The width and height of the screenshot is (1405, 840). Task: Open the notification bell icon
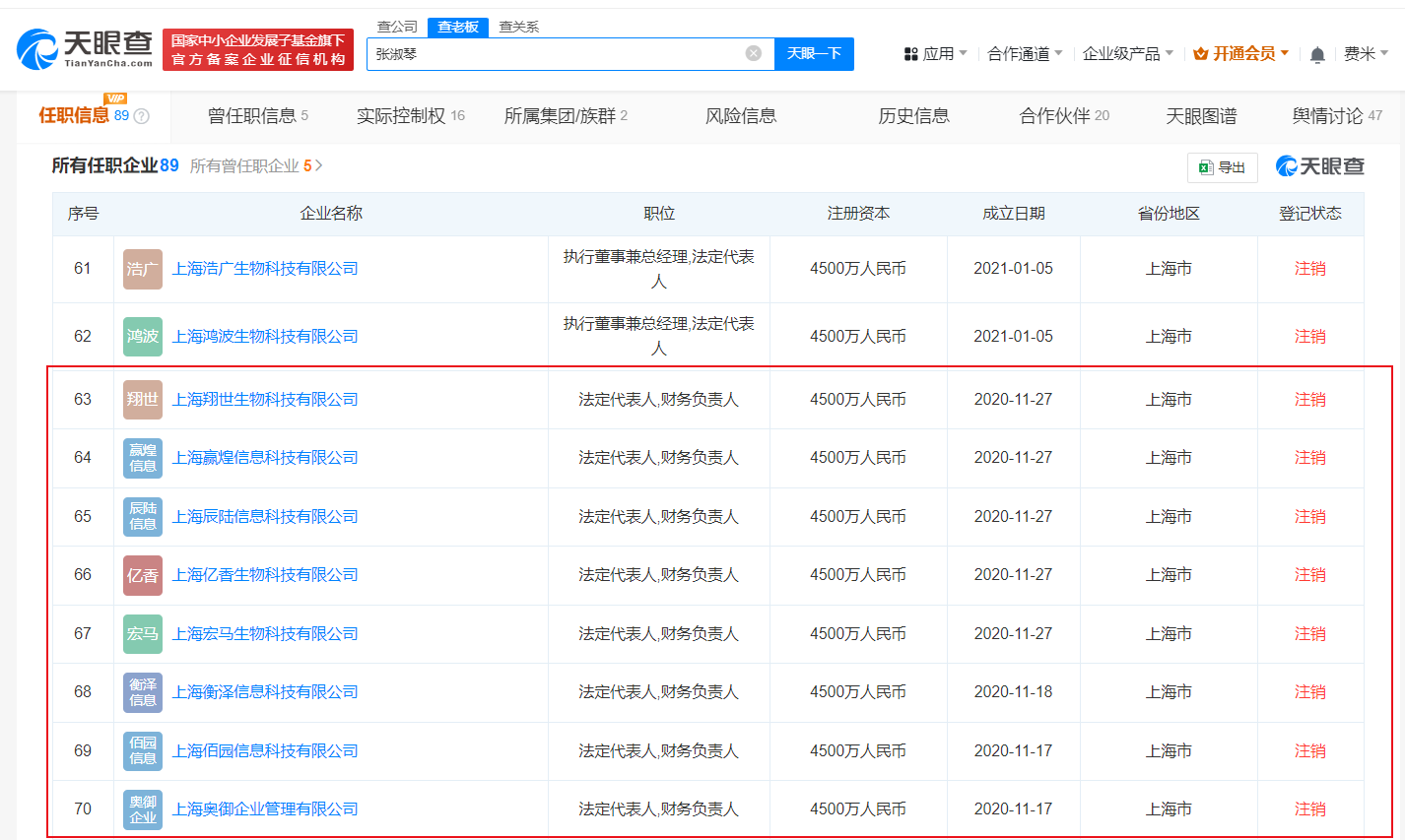1317,56
